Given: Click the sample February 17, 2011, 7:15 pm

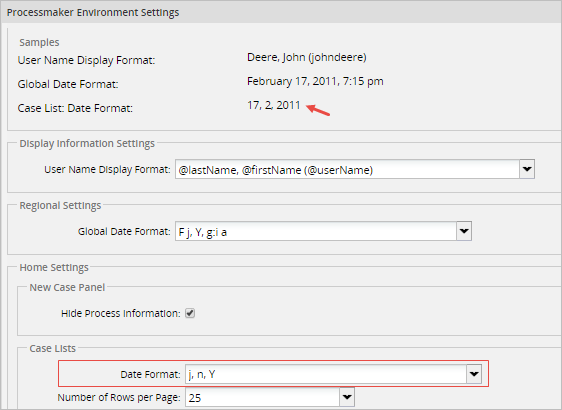Looking at the screenshot, I should pos(315,81).
